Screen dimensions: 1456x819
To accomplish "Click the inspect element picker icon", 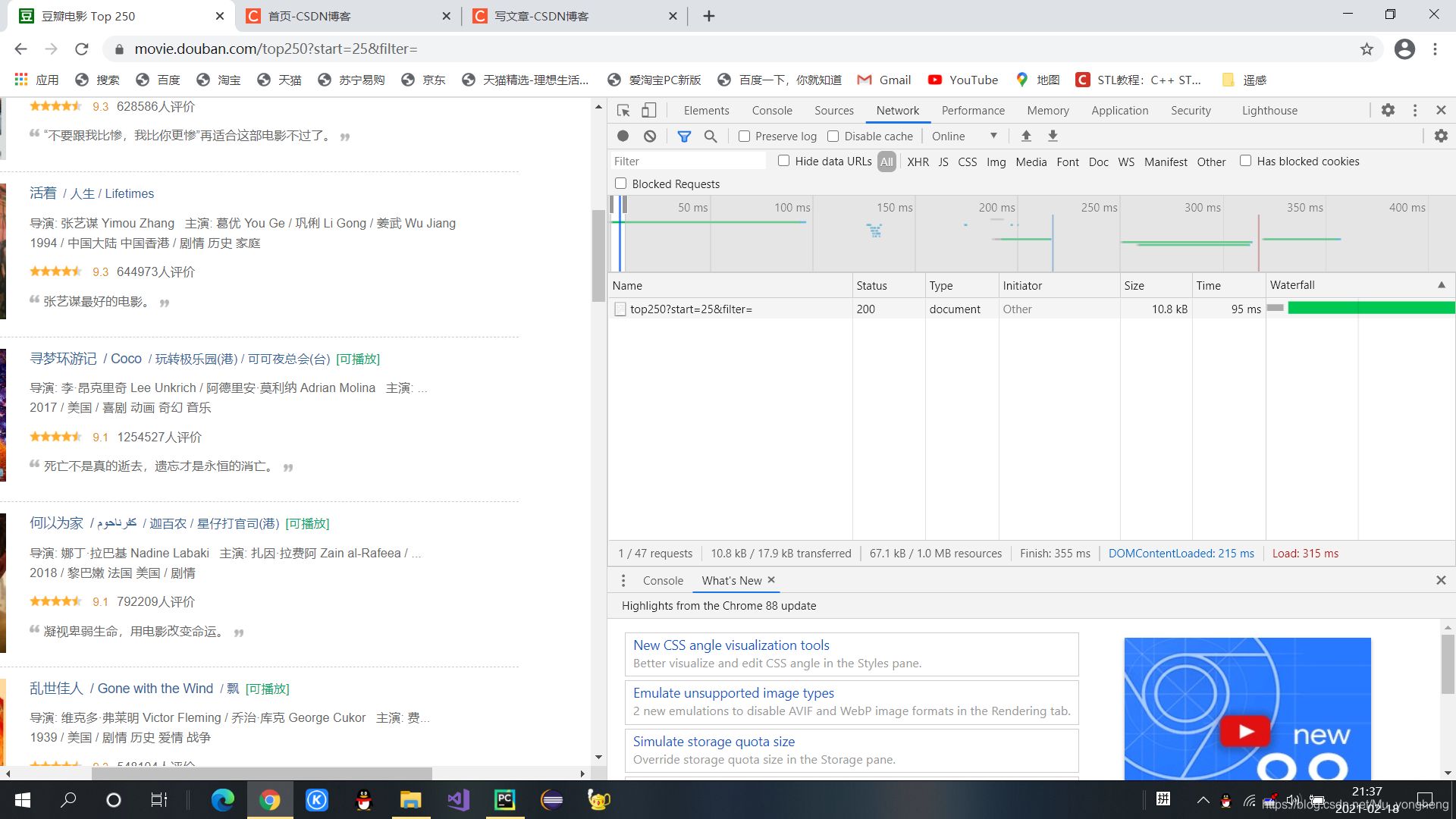I will click(623, 111).
